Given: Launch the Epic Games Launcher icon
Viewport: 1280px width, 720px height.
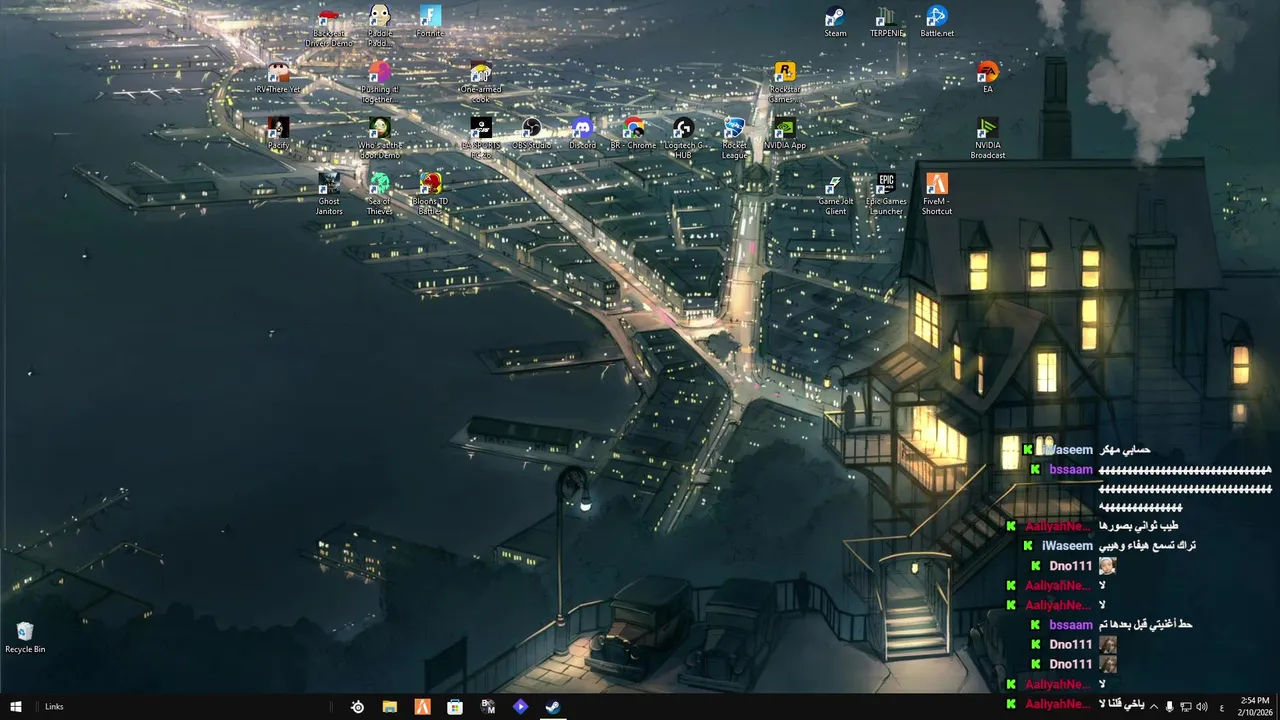Looking at the screenshot, I should click(886, 194).
